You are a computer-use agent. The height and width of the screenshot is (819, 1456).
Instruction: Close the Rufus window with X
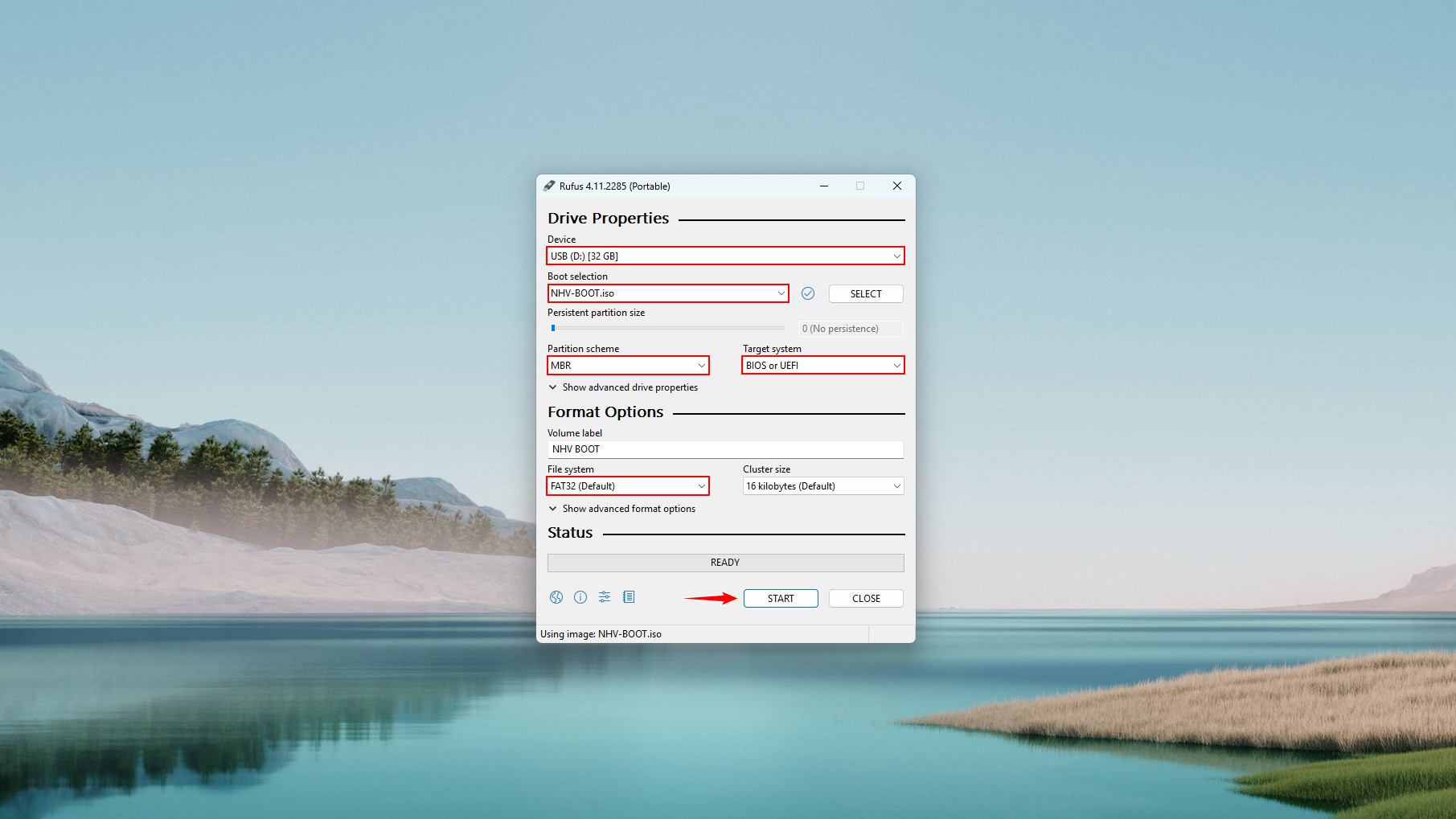pos(896,186)
